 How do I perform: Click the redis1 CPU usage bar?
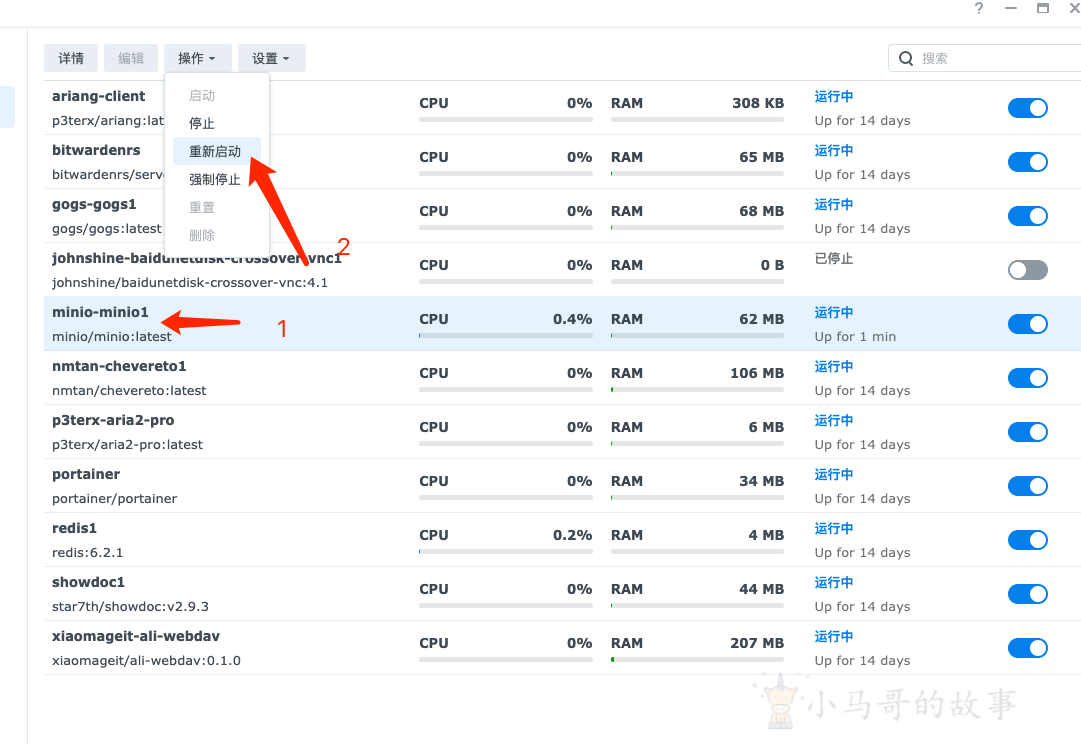click(506, 552)
